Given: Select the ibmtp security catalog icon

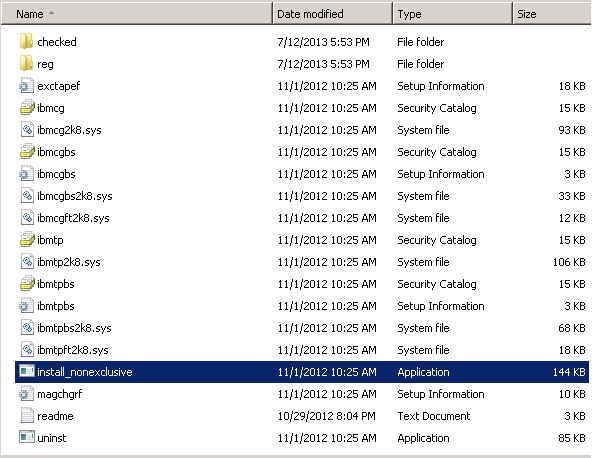Looking at the screenshot, I should (27, 239).
